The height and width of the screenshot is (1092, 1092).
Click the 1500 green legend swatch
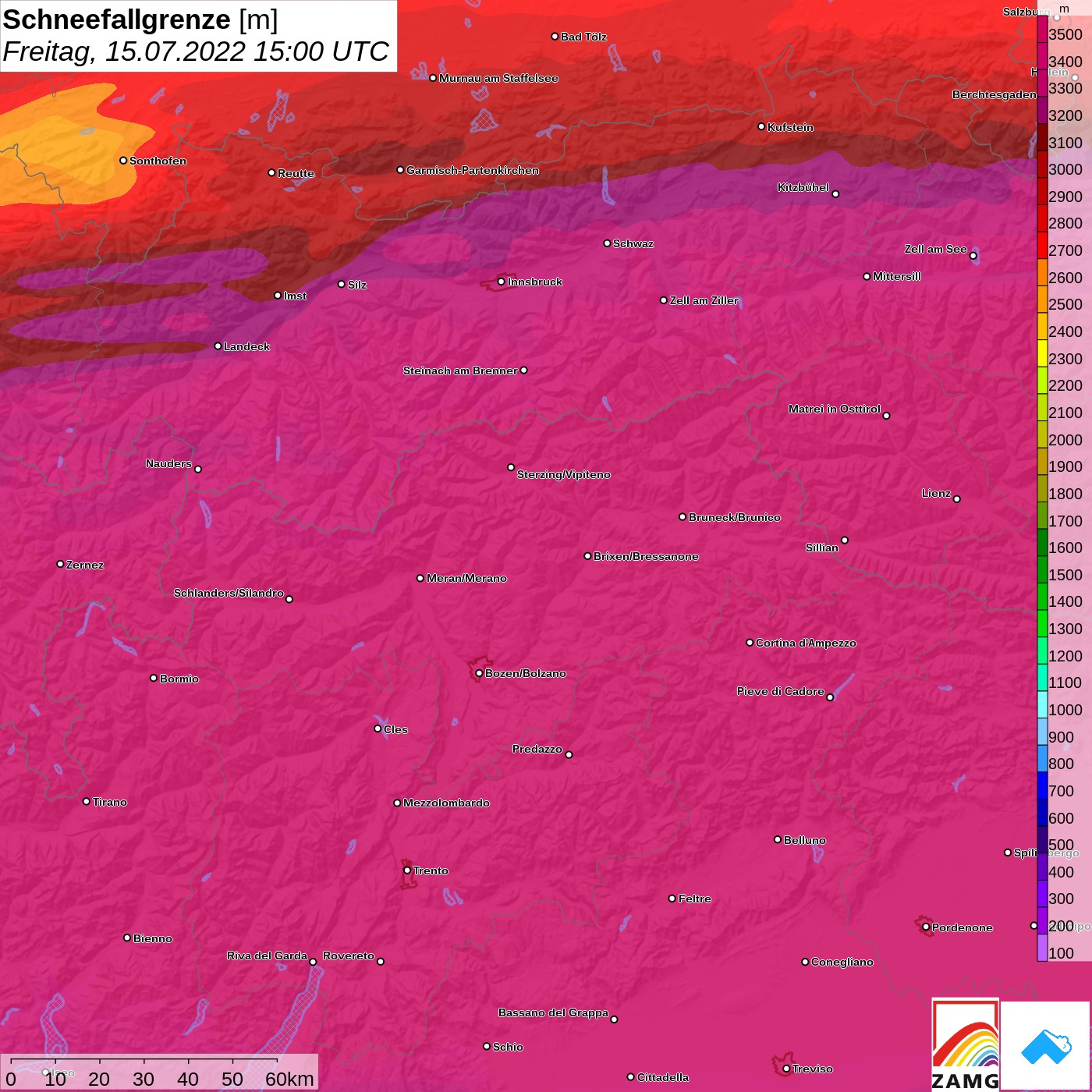[x=1042, y=569]
